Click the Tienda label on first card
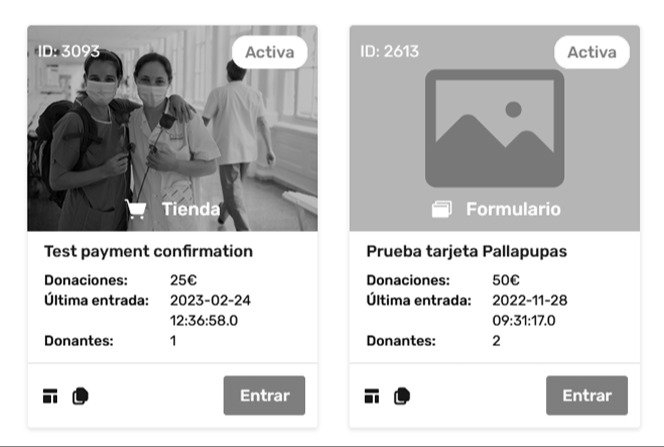This screenshot has height=447, width=664. pos(191,209)
